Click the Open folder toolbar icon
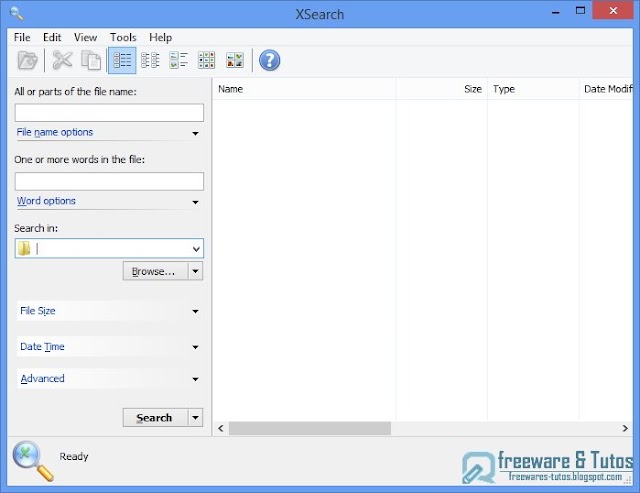The height and width of the screenshot is (493, 640). tap(27, 60)
